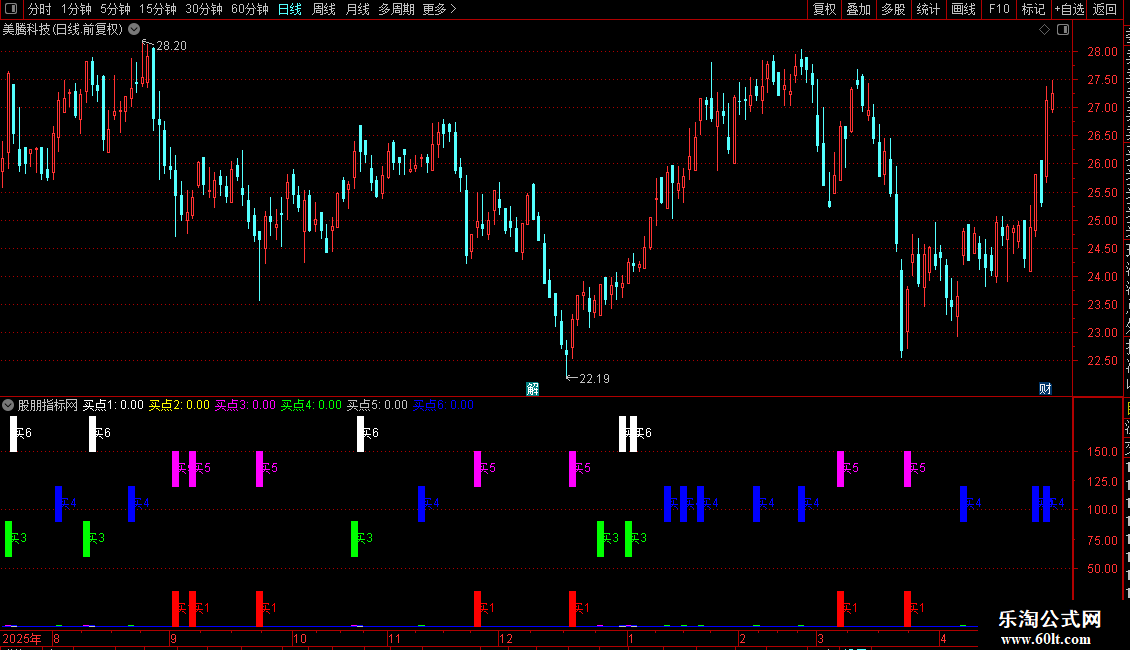Click the 22.50 price axis label

(x=1103, y=361)
